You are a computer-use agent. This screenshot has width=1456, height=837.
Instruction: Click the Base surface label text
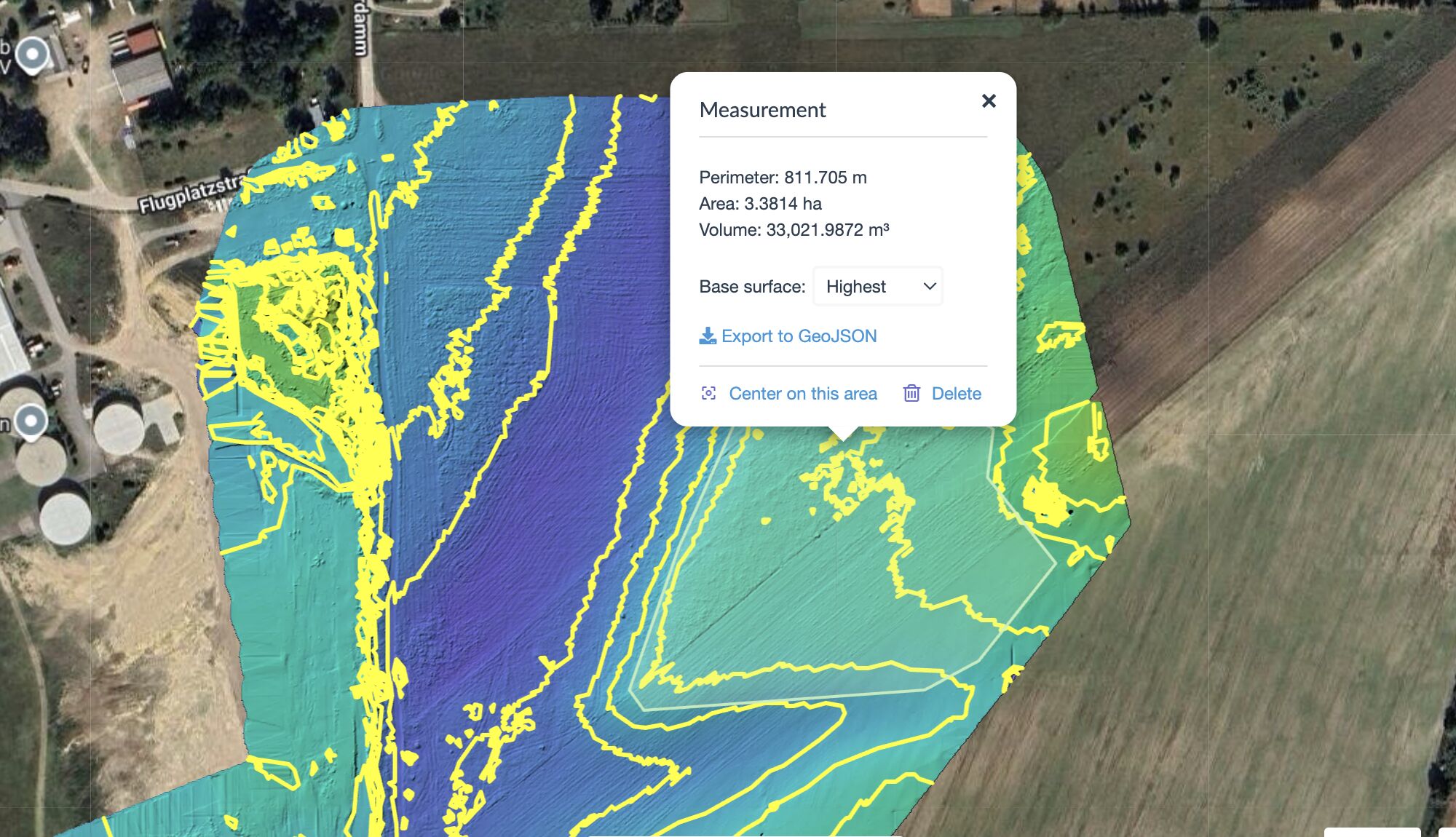tap(751, 287)
